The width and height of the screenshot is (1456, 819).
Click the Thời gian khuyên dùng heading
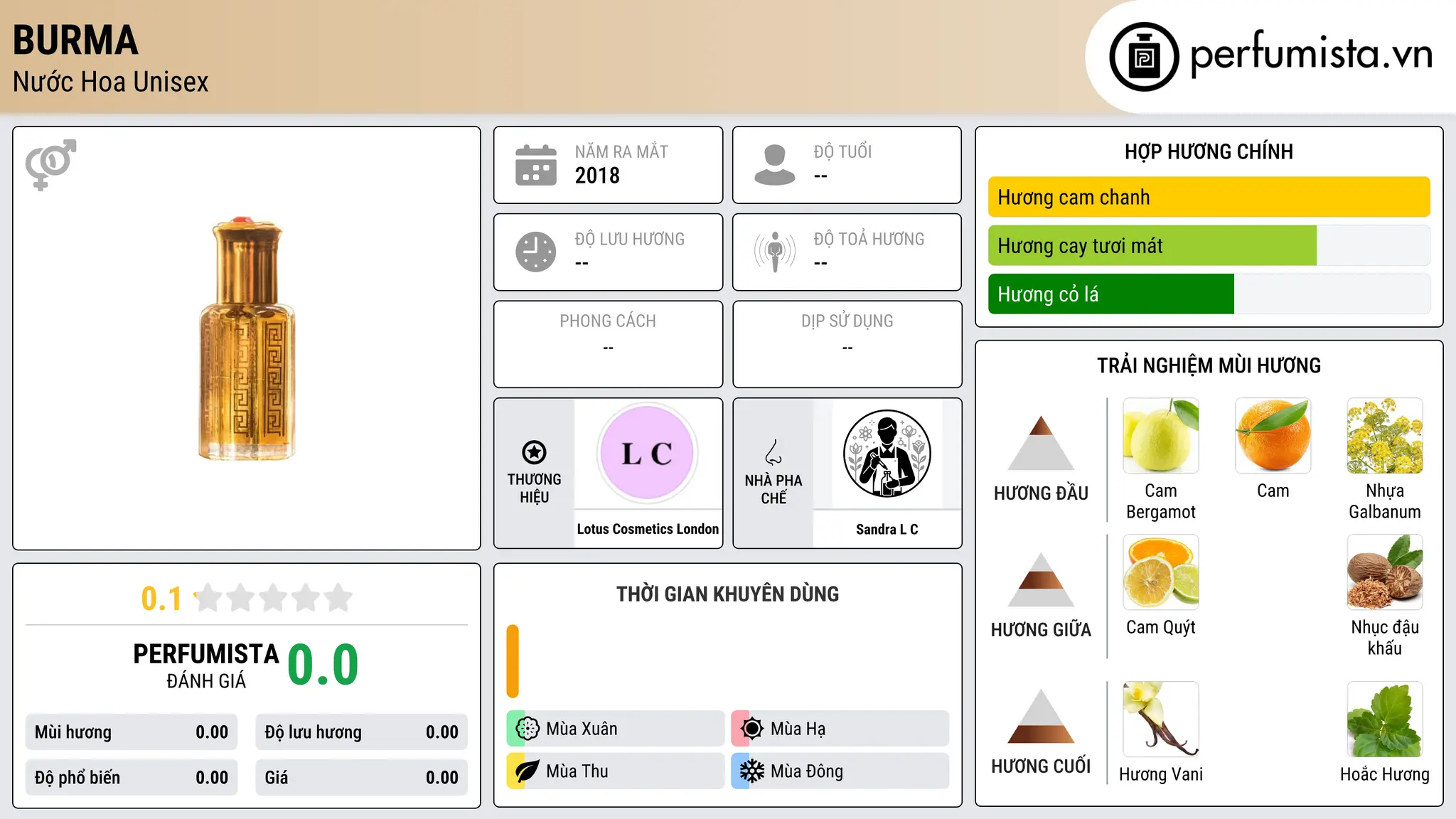[727, 594]
